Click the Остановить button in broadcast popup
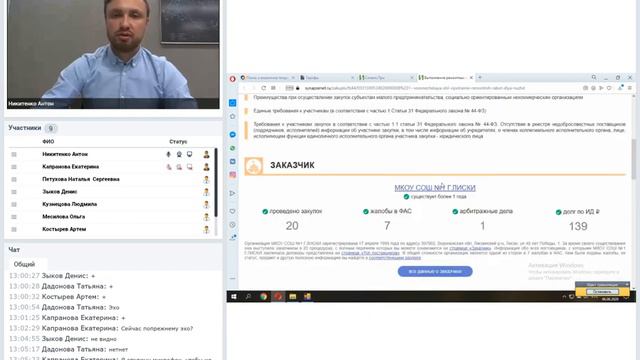640x360 pixels. click(x=602, y=292)
